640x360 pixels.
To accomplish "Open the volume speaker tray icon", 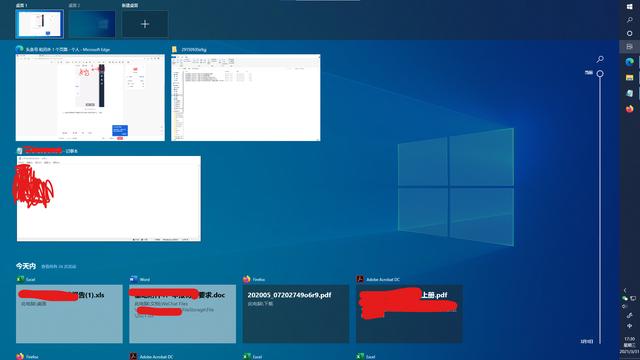I will pyautogui.click(x=624, y=307).
